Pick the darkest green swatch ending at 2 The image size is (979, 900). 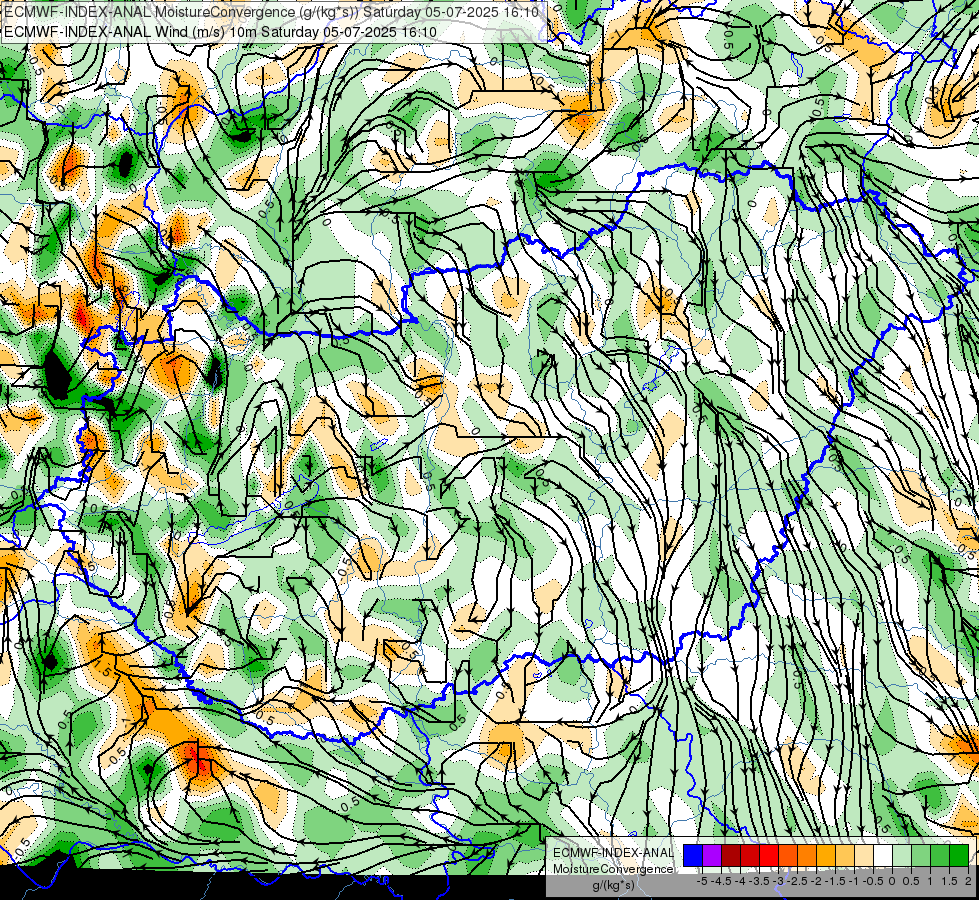click(959, 856)
